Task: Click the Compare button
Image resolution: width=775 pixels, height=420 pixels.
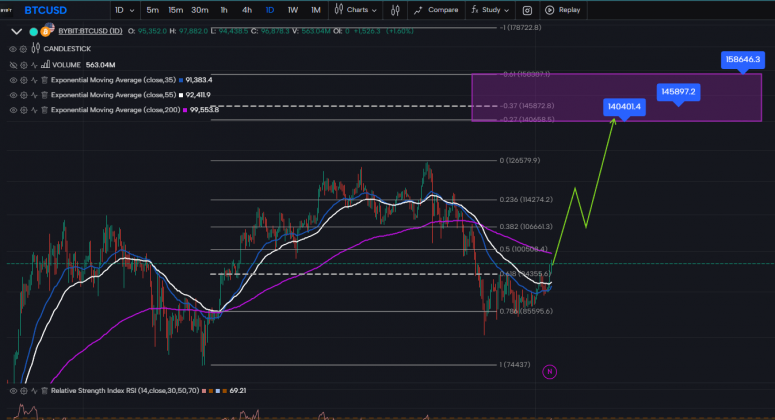Action: pos(434,10)
